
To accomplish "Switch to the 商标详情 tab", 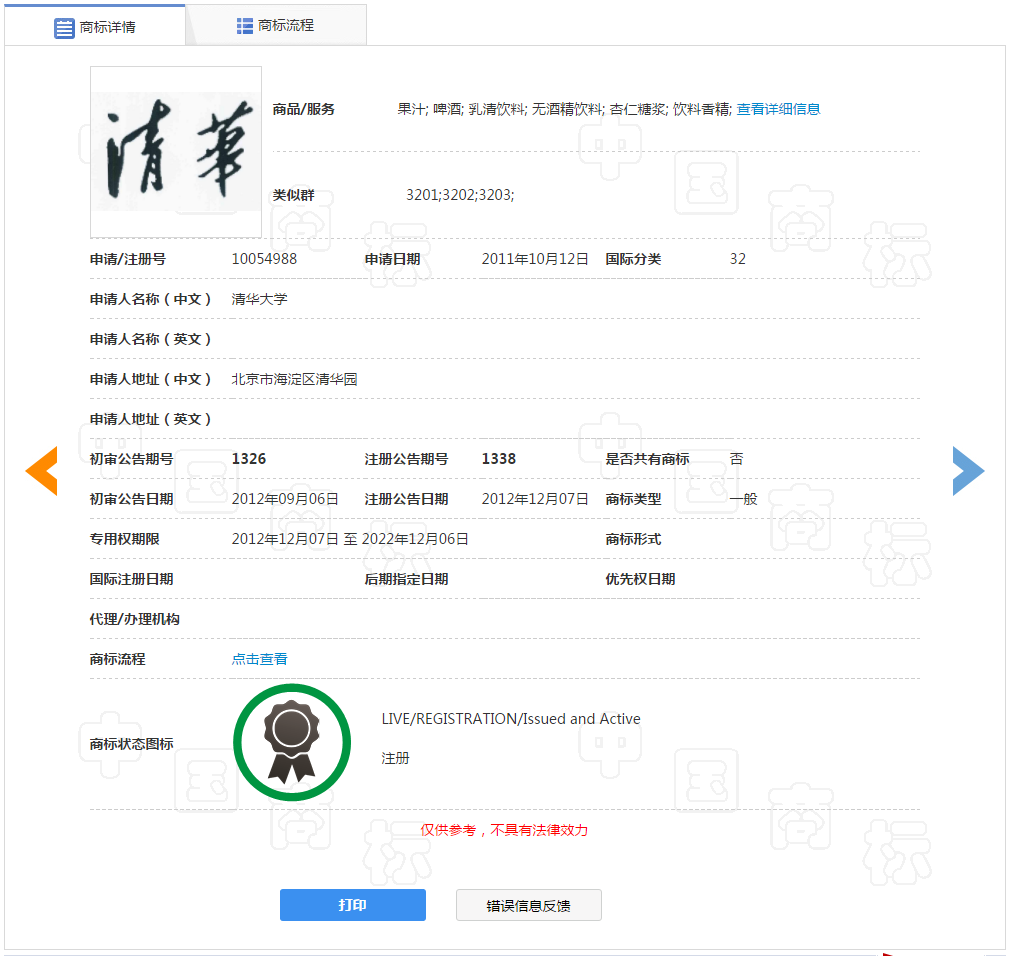I will coord(107,27).
